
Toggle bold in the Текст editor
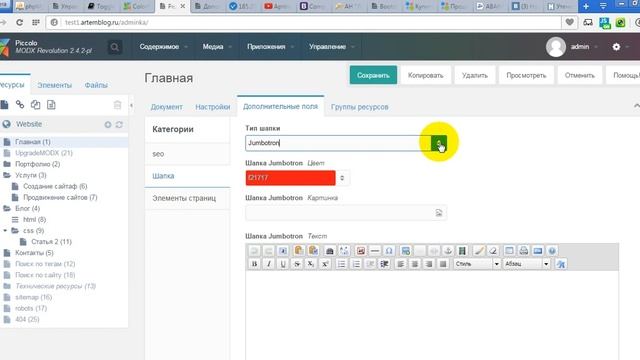[254, 264]
